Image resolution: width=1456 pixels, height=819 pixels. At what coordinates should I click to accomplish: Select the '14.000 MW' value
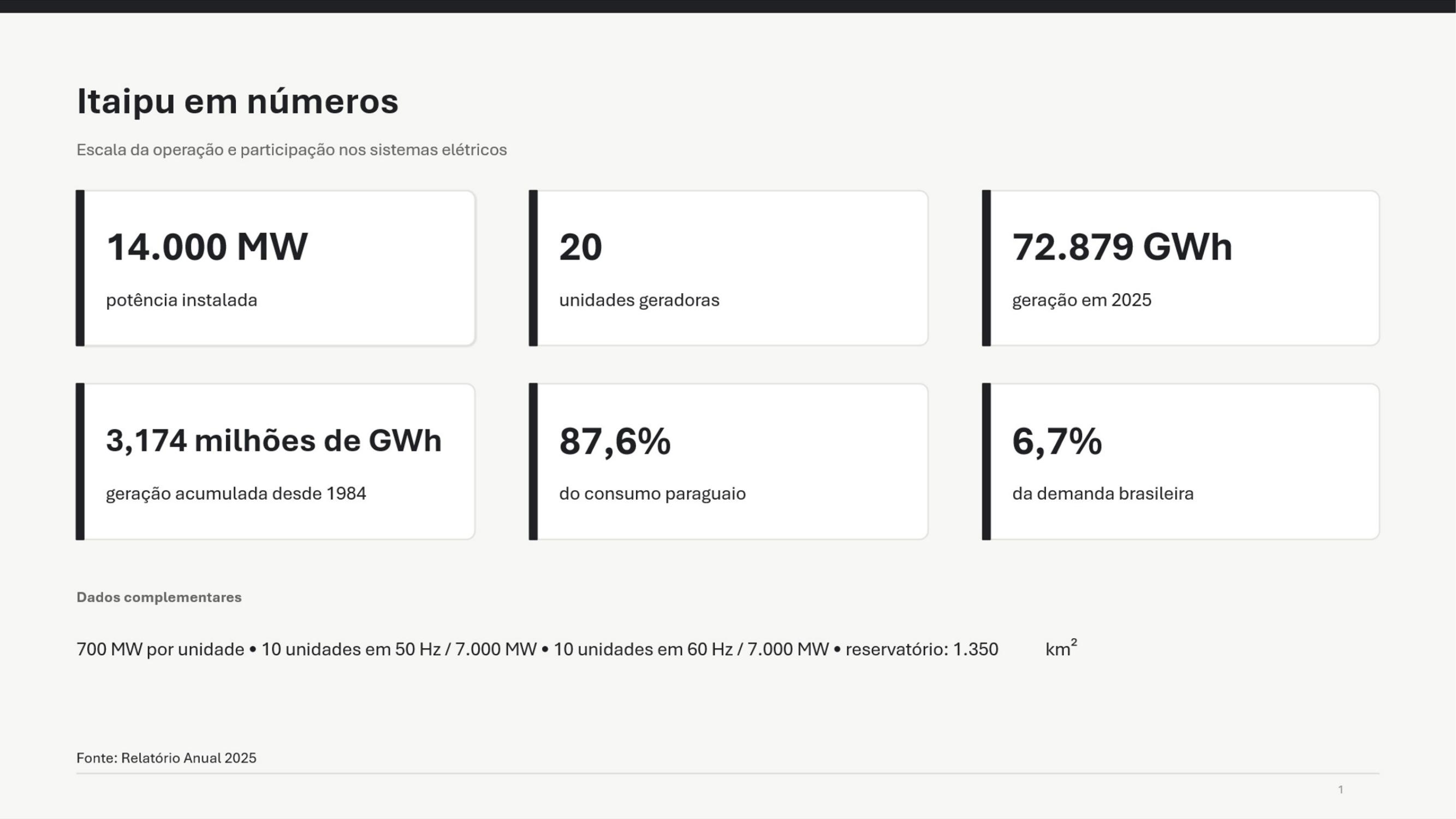(207, 247)
